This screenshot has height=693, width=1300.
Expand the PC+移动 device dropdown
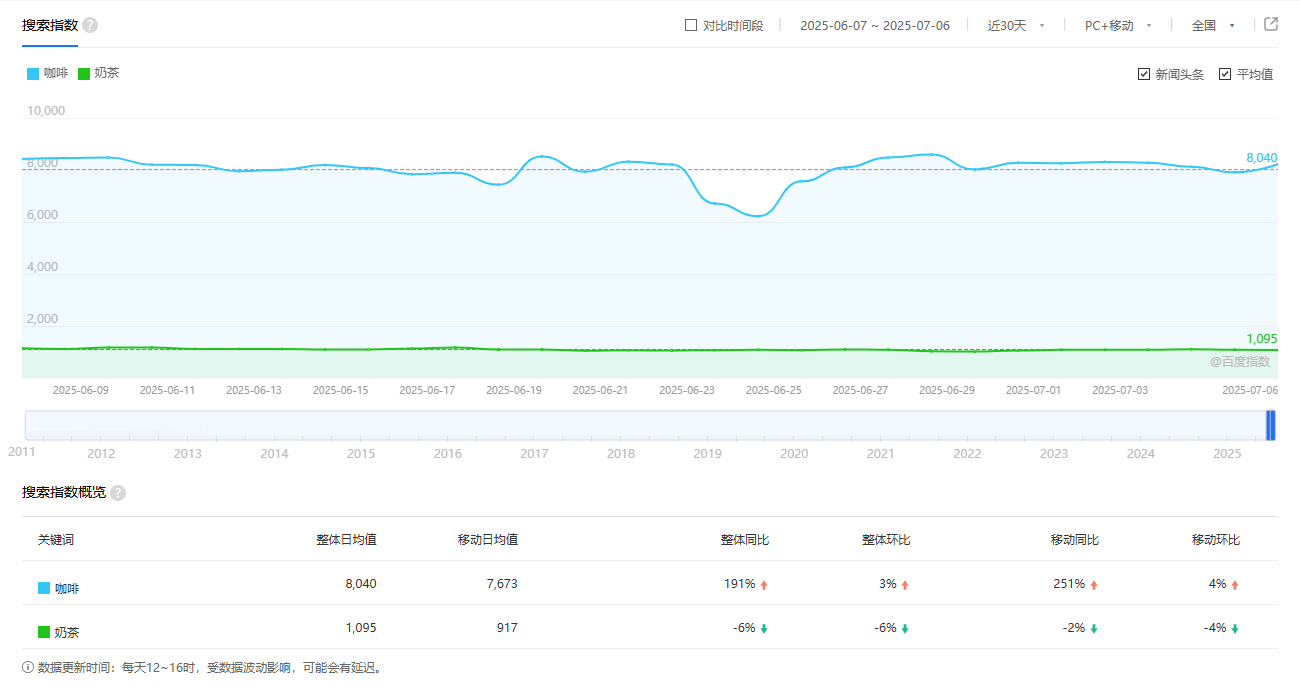(1118, 26)
